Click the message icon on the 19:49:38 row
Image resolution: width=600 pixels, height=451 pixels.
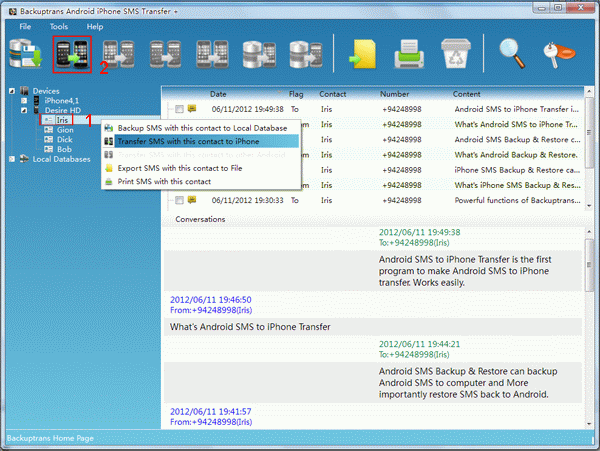tap(192, 109)
